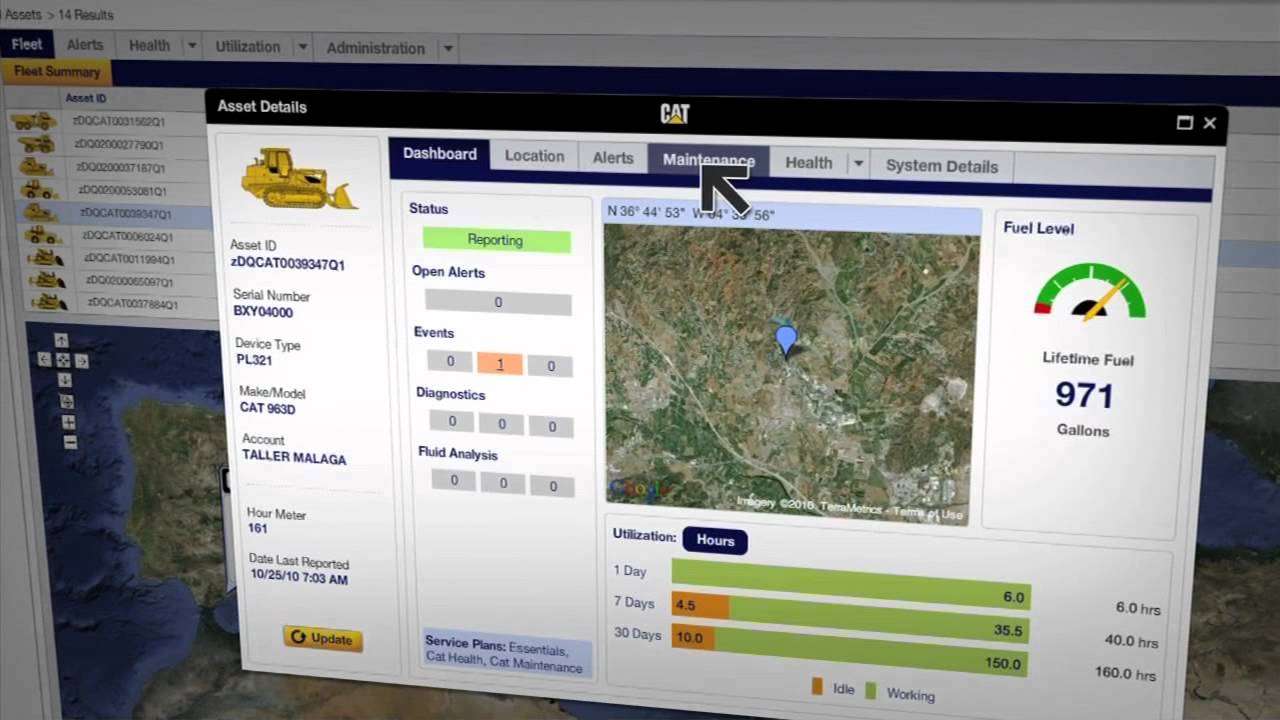The width and height of the screenshot is (1280, 720).
Task: Select the Fleet Summary tab
Action: (57, 71)
